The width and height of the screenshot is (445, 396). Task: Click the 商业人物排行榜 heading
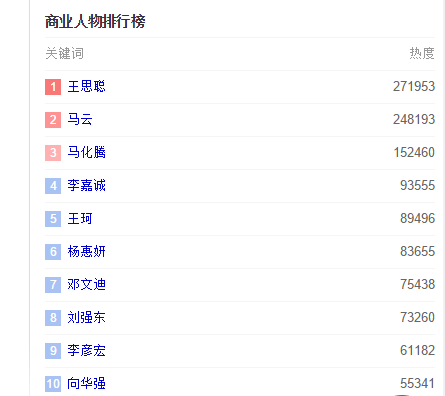pyautogui.click(x=95, y=22)
